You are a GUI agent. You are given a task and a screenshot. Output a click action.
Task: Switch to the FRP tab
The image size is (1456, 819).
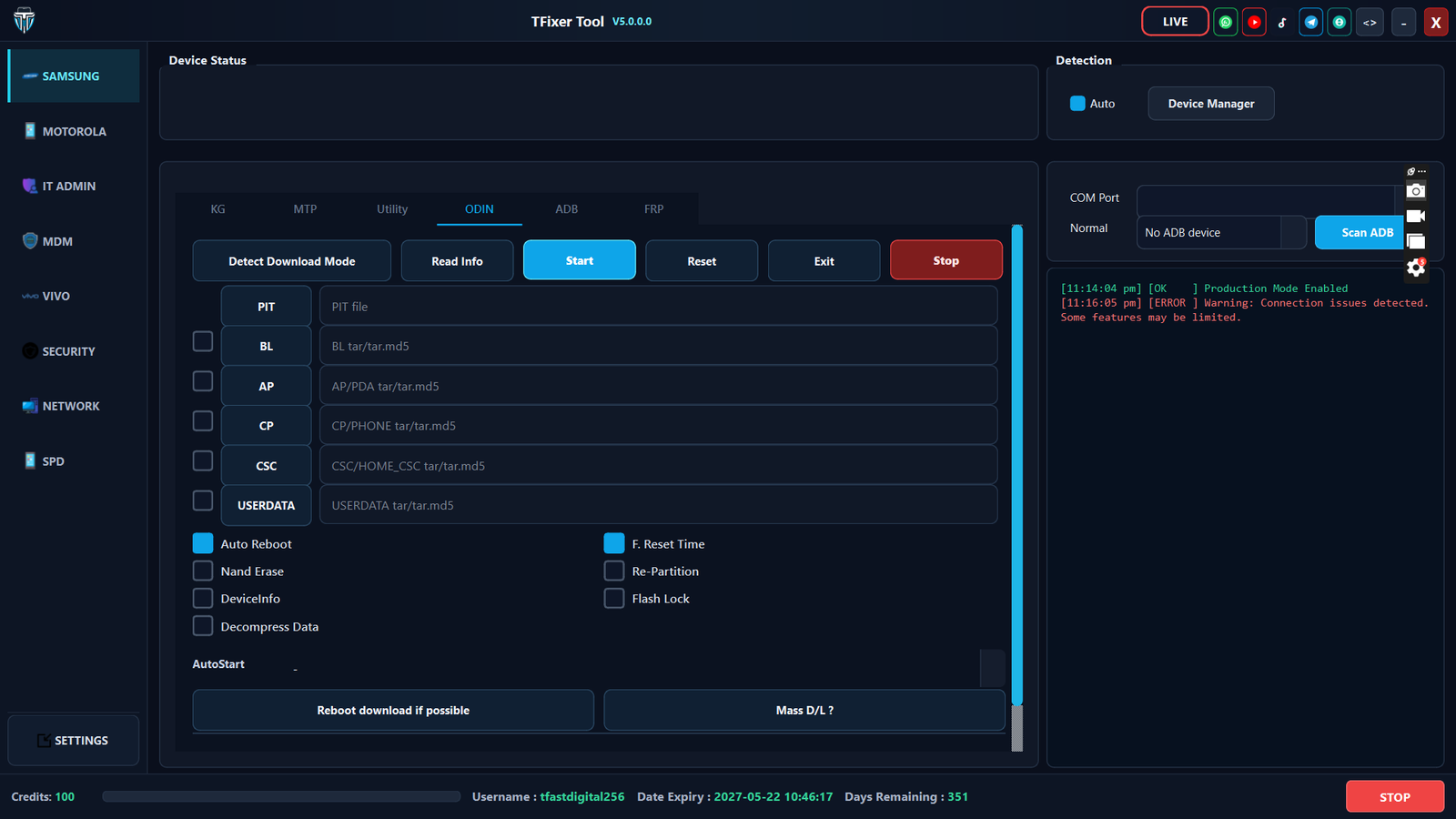pos(654,208)
